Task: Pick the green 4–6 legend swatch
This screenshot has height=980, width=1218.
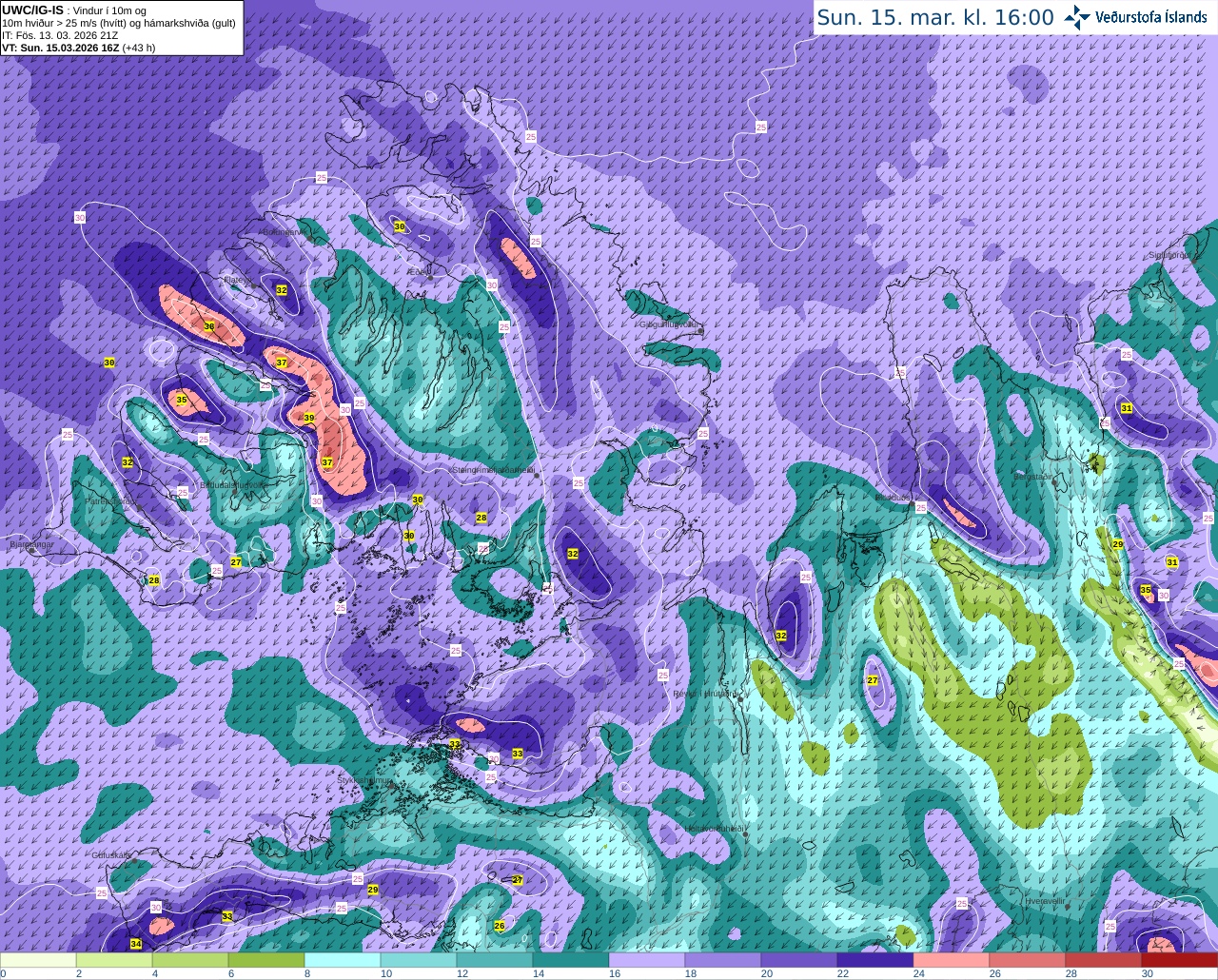Action: pos(190,960)
